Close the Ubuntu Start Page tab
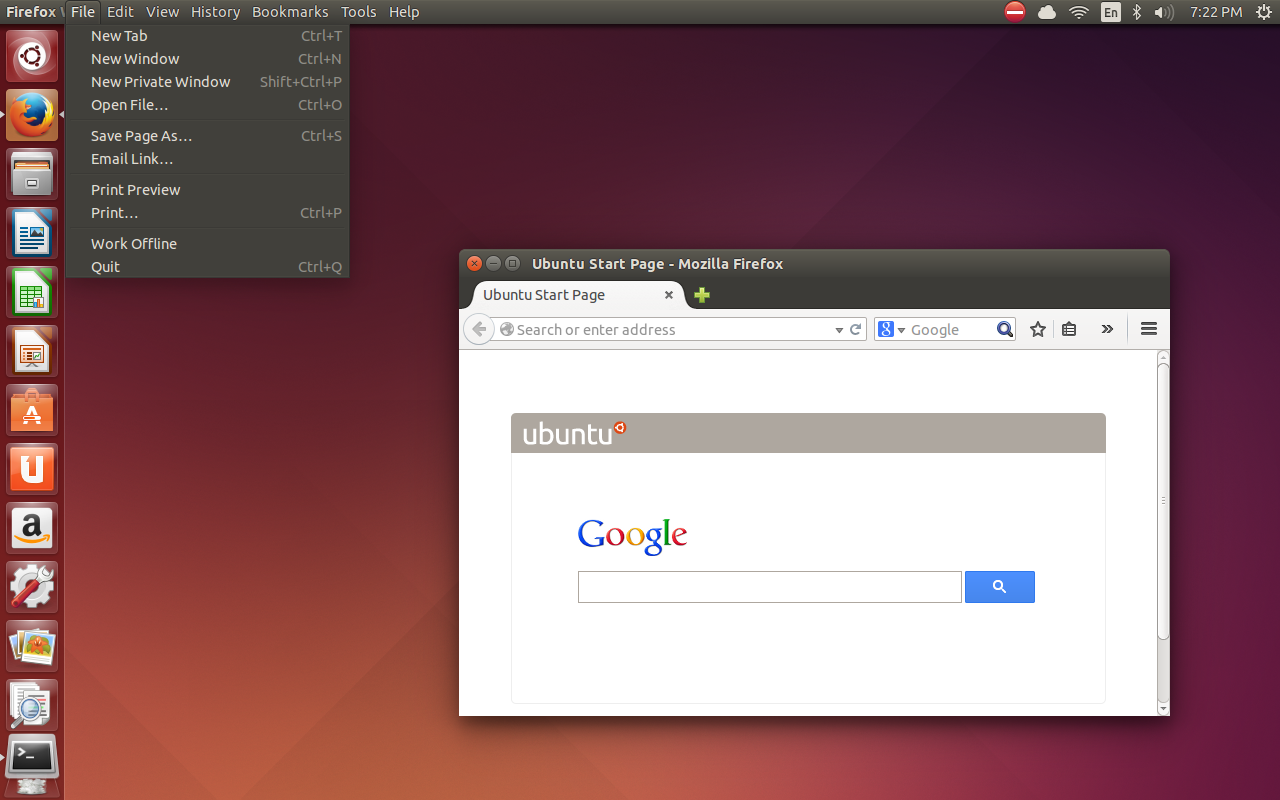The height and width of the screenshot is (800, 1280). pyautogui.click(x=669, y=295)
